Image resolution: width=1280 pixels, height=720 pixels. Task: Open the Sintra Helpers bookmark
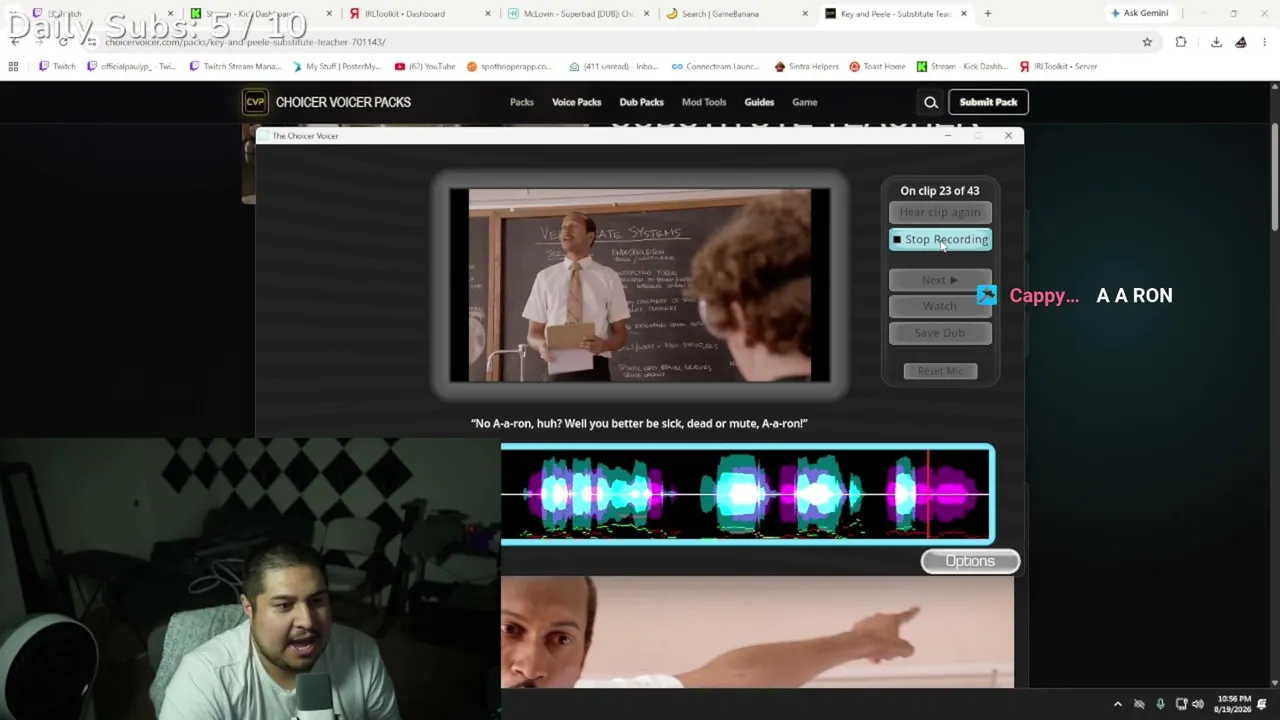pos(807,66)
